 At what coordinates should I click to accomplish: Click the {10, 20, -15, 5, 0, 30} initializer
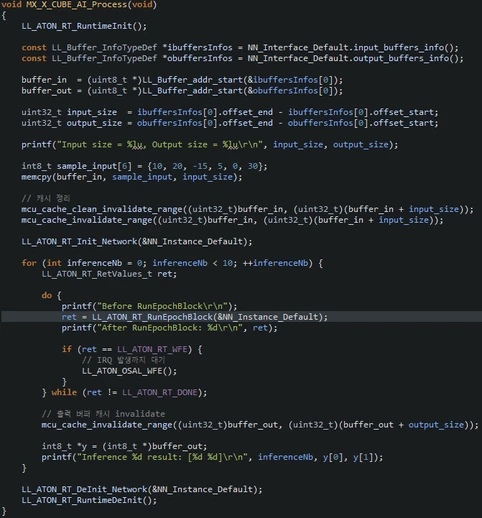(x=205, y=166)
